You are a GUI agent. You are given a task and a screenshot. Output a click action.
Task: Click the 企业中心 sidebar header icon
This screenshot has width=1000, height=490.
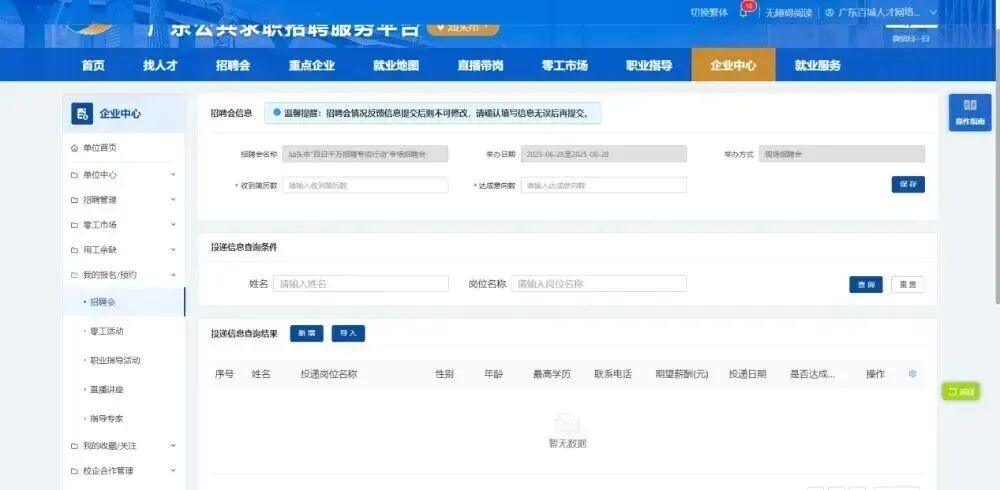click(x=82, y=114)
